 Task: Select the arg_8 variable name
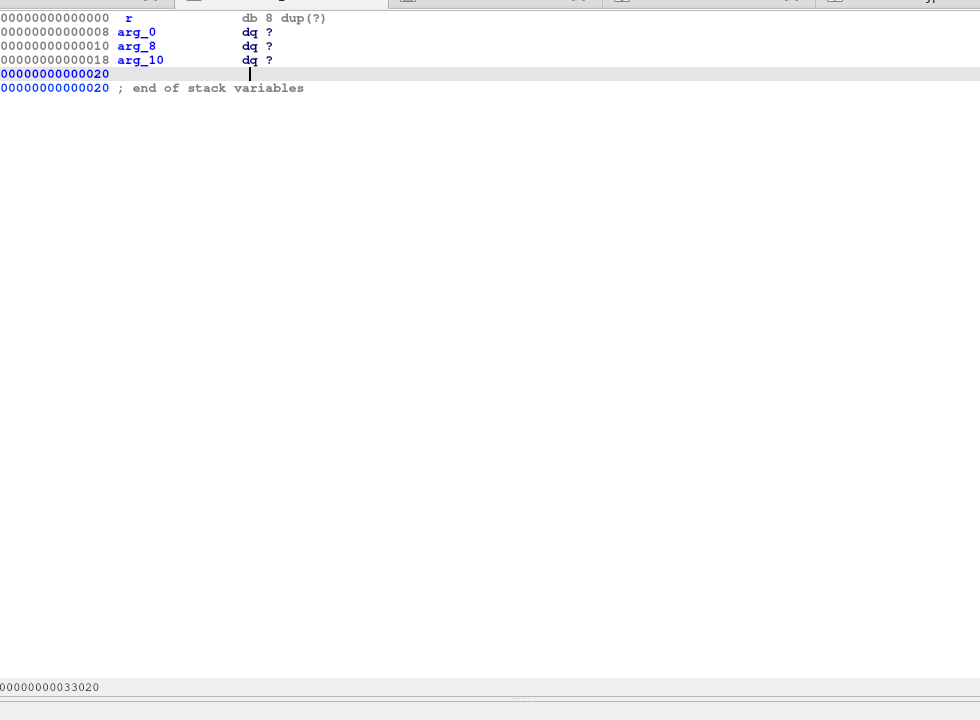[136, 46]
